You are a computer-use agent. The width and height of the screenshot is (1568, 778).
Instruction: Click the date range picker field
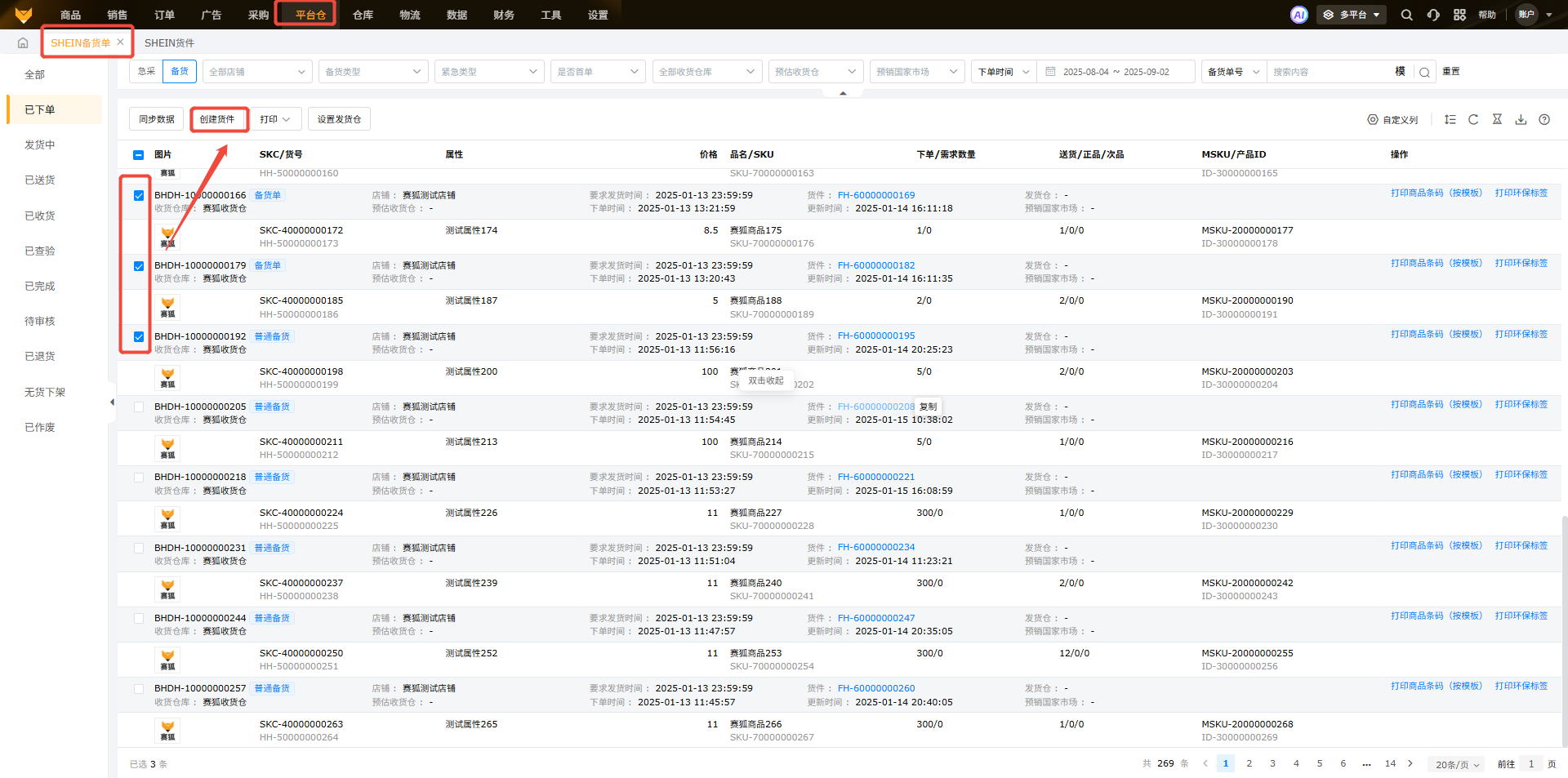point(1116,72)
